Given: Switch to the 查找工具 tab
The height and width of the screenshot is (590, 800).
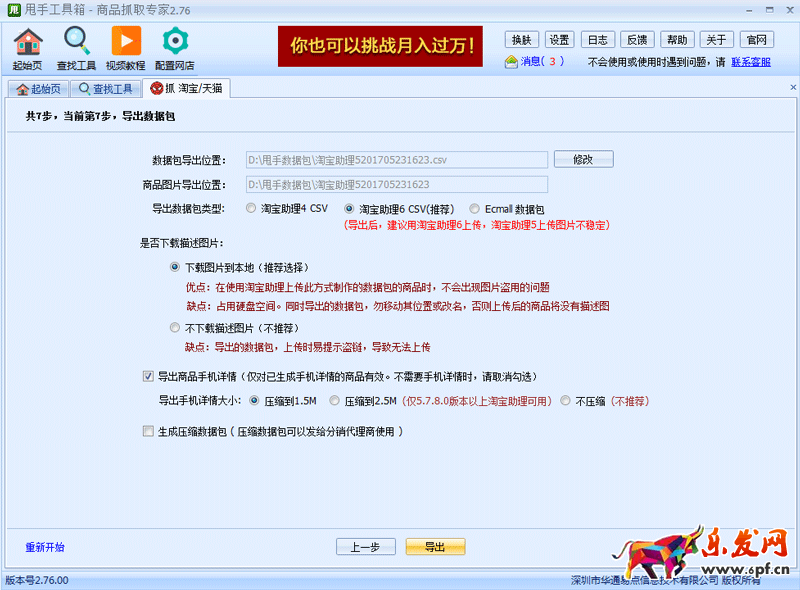Looking at the screenshot, I should pos(104,89).
